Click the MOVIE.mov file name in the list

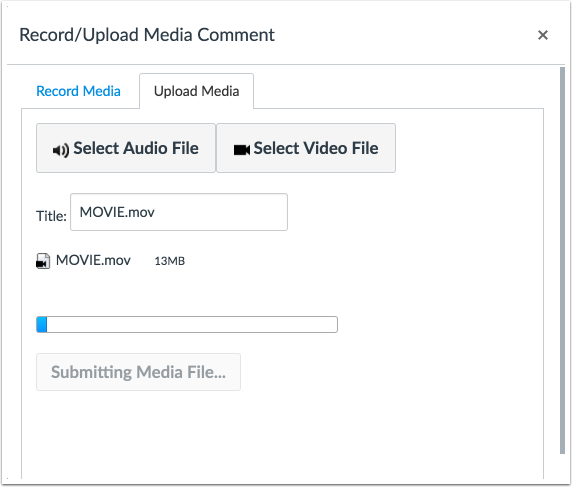click(93, 260)
